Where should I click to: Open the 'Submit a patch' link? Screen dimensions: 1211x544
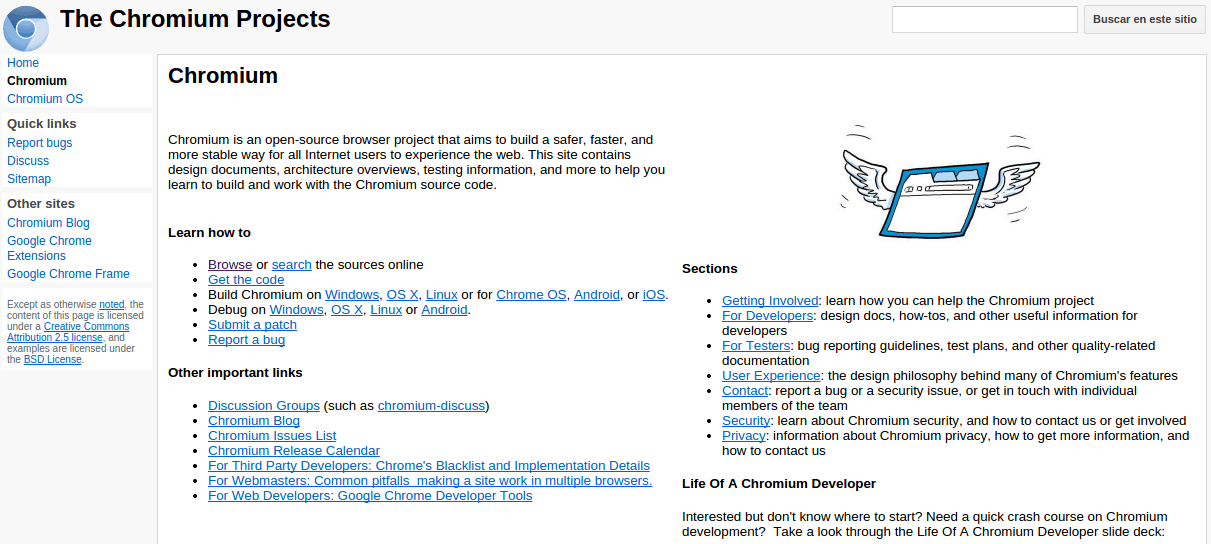(x=252, y=325)
